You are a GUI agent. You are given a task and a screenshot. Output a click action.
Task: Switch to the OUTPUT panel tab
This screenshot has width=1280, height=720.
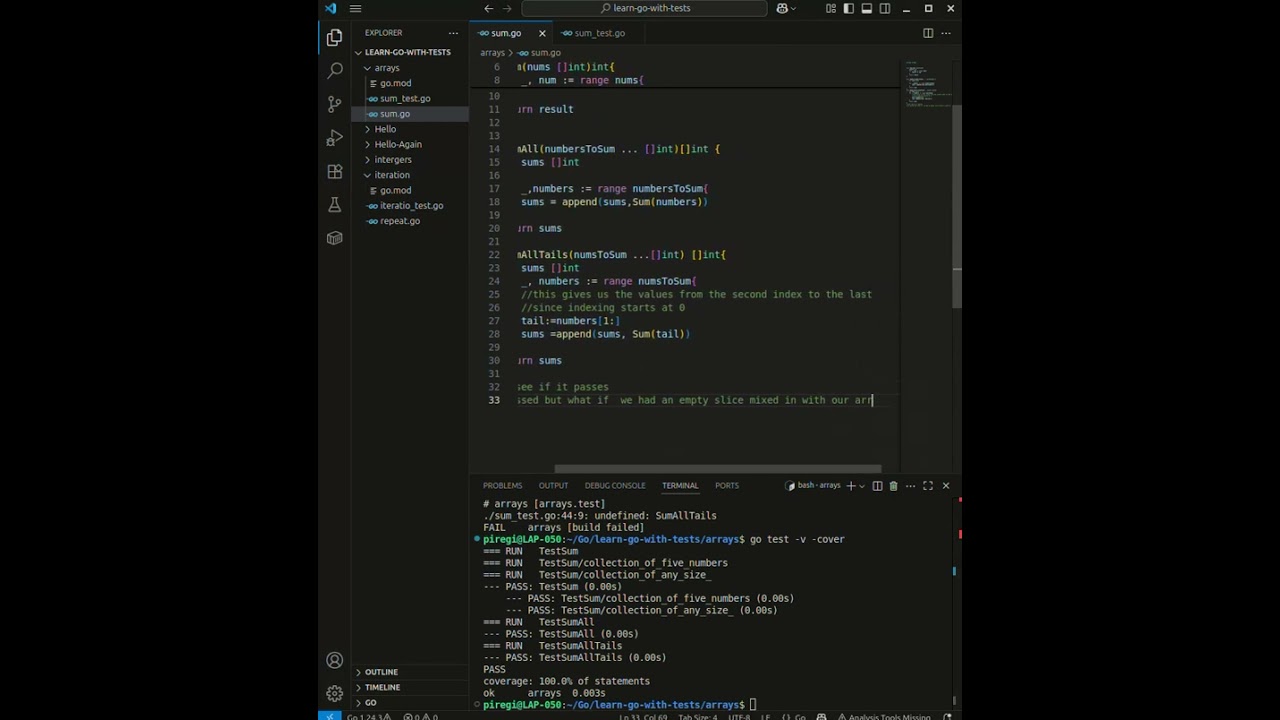click(x=553, y=486)
